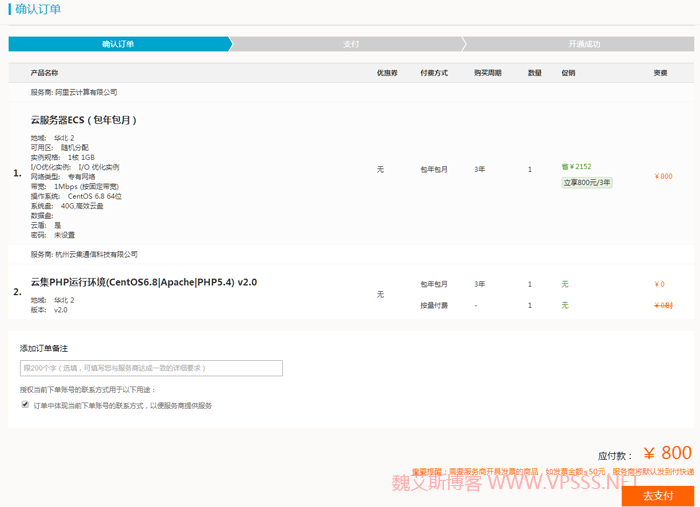The height and width of the screenshot is (507, 700).
Task: Click the 阿里云计算有限公司 service provider text
Action: 85,92
